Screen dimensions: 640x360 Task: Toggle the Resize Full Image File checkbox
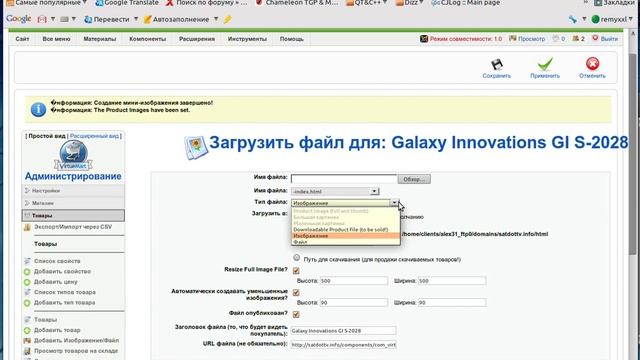[296, 271]
